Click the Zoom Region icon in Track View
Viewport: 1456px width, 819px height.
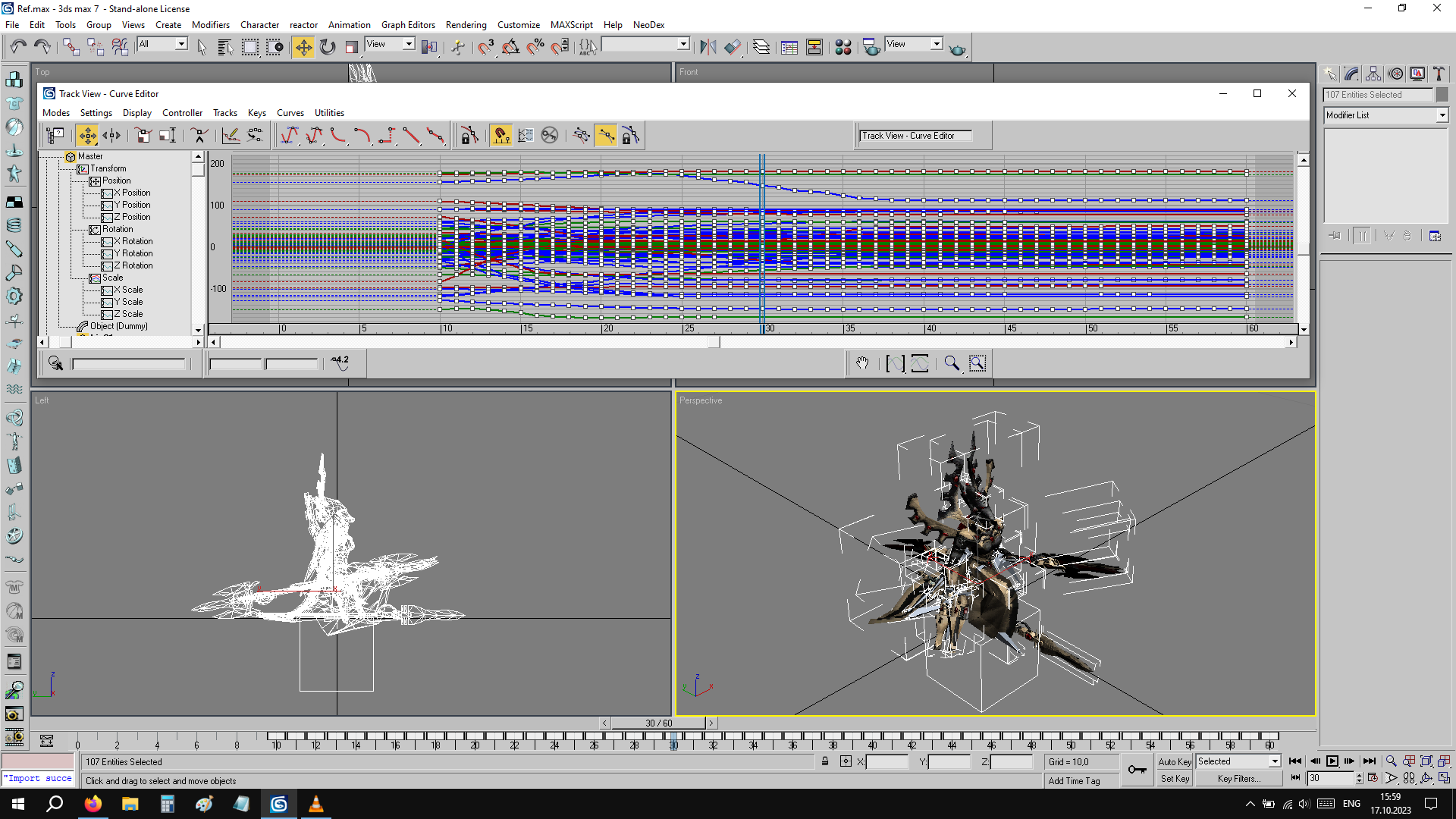[x=977, y=363]
